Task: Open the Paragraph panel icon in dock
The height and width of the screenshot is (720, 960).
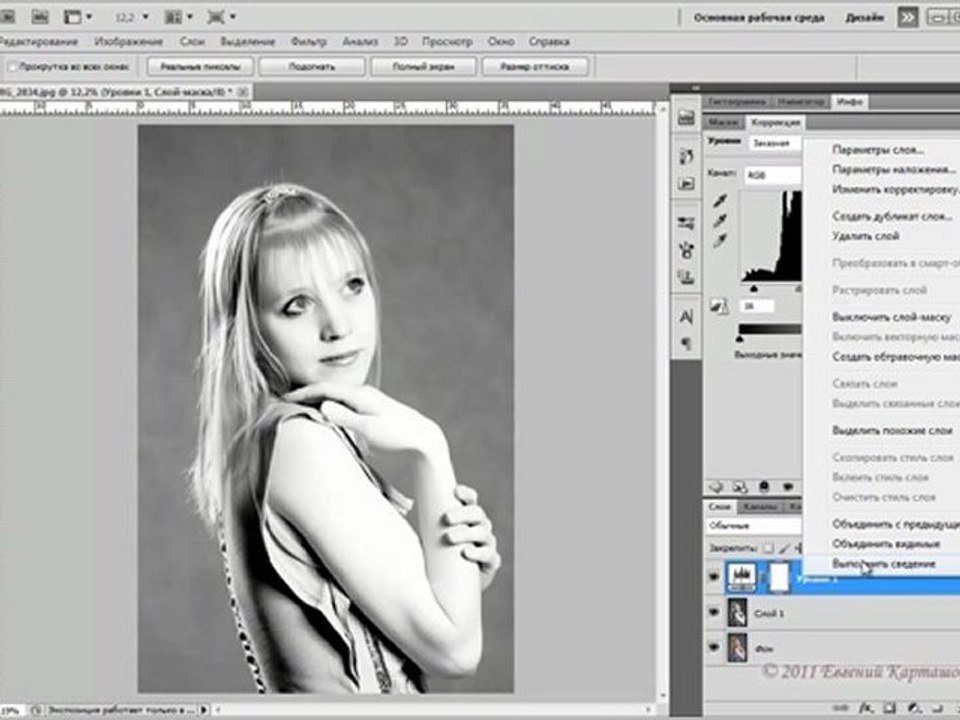Action: (x=686, y=343)
